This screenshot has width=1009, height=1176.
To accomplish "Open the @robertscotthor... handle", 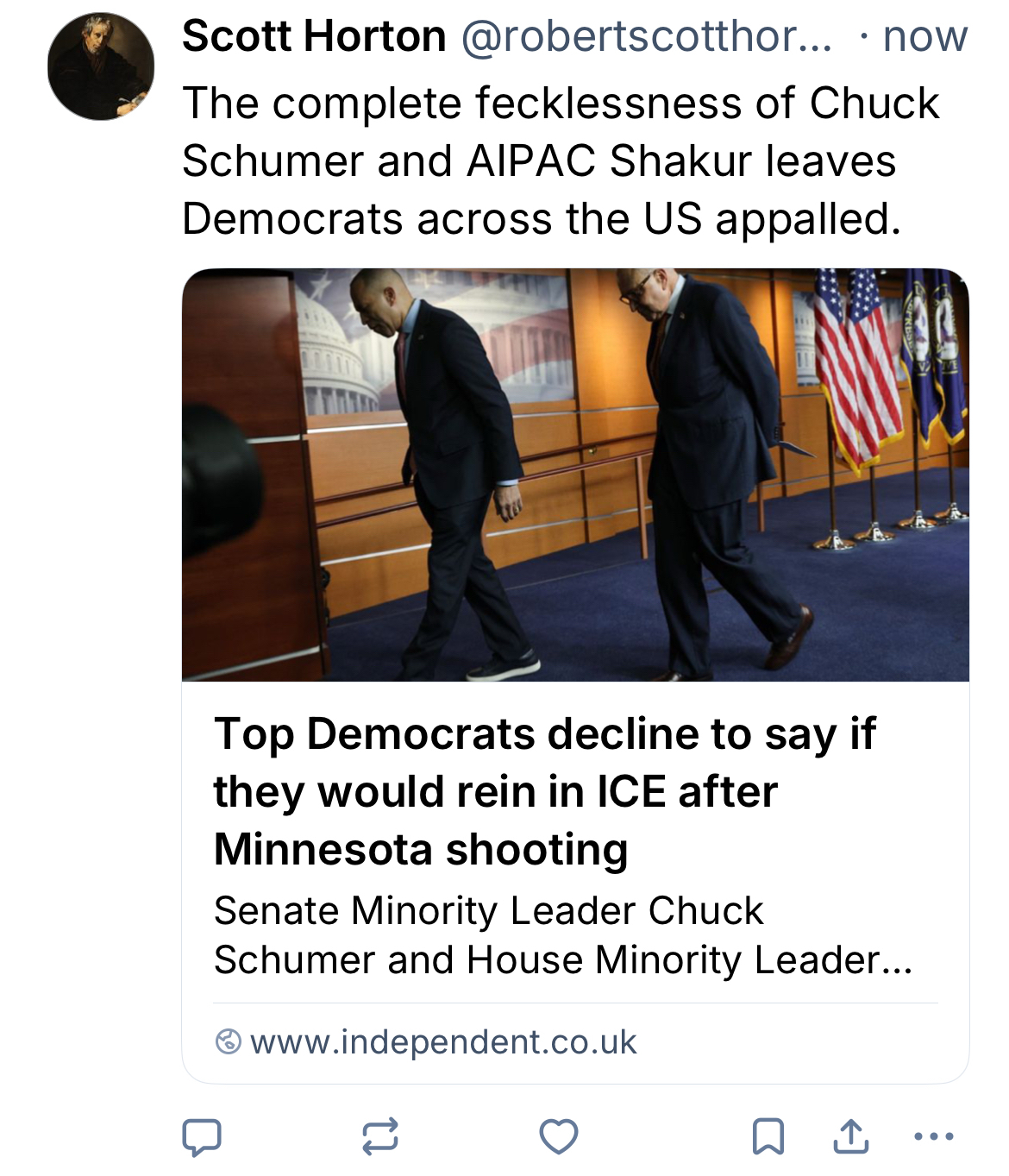I will [647, 36].
